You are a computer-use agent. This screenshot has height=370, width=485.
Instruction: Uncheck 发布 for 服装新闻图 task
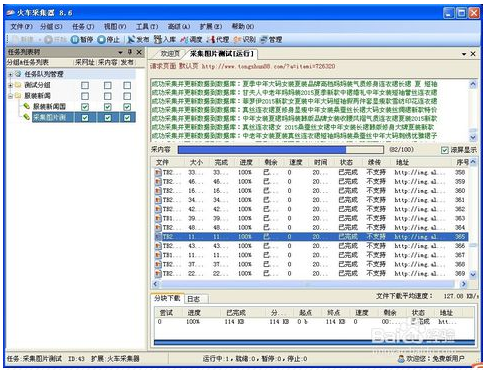[x=127, y=107]
